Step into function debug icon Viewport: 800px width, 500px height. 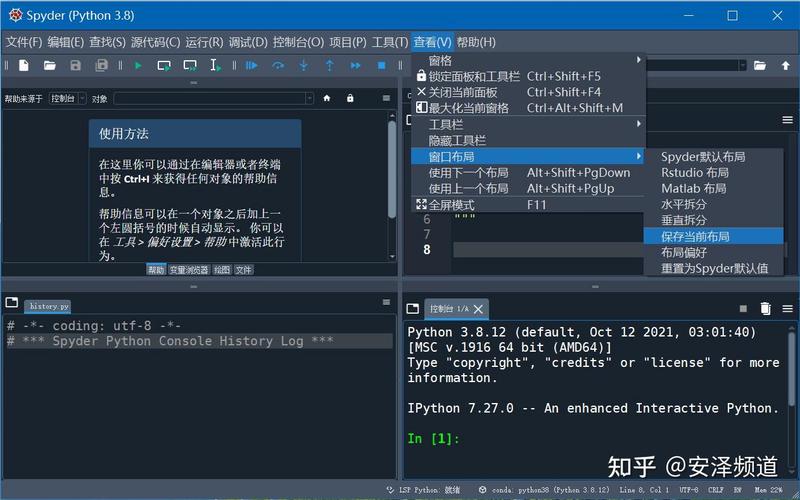pyautogui.click(x=304, y=65)
